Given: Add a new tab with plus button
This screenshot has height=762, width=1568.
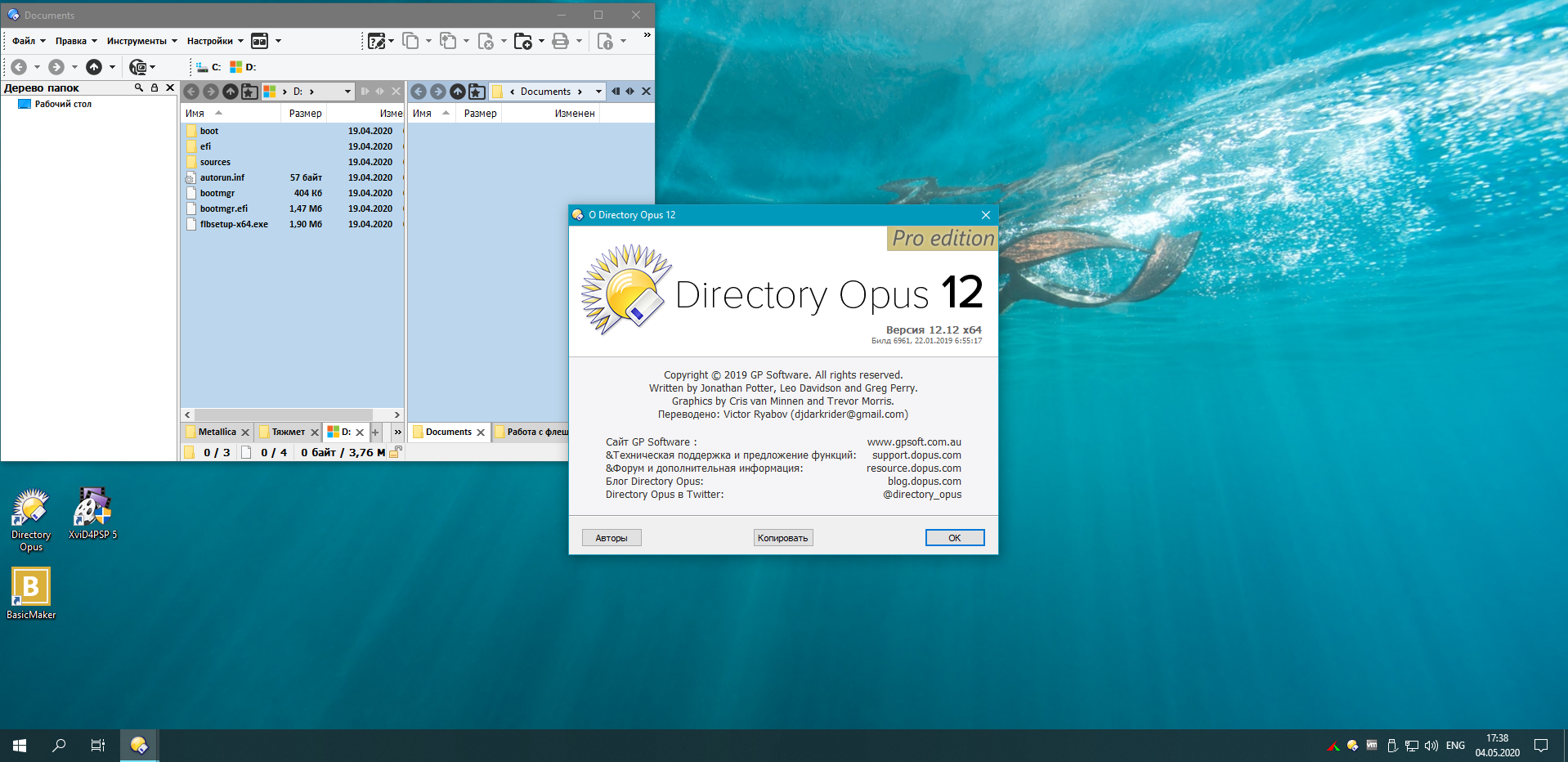Looking at the screenshot, I should coord(375,433).
